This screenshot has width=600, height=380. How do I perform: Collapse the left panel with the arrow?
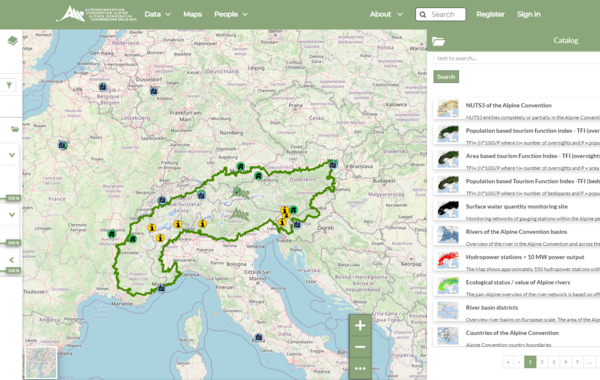11,260
